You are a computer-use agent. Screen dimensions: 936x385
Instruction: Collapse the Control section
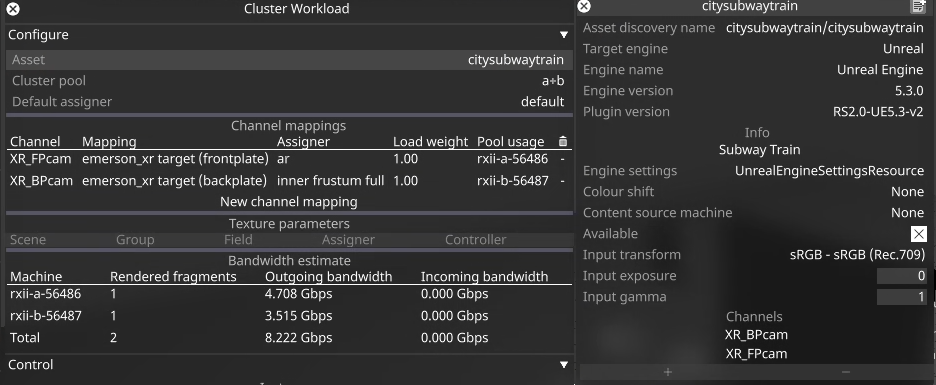[x=563, y=365]
